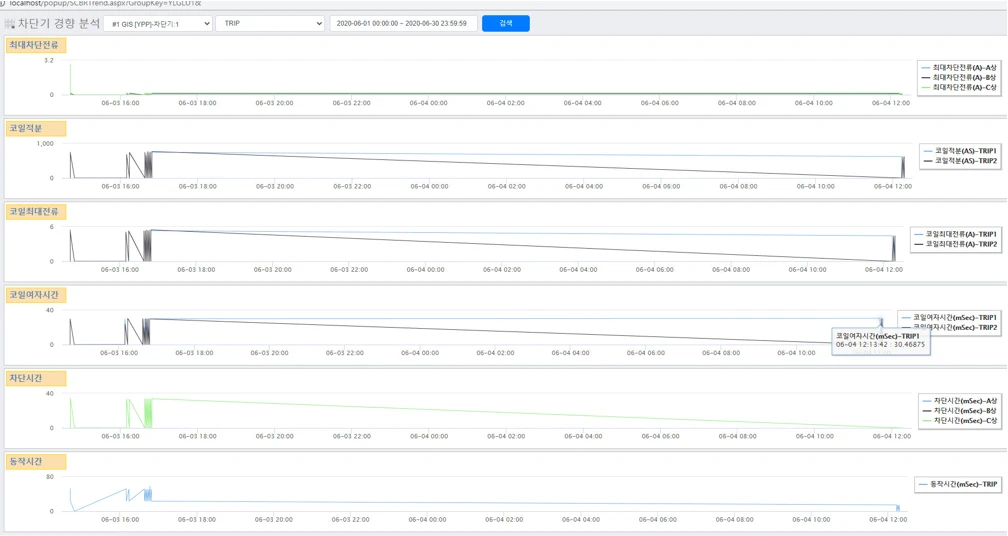
Task: Click the 코일여자시간 section header label
Action: point(36,295)
